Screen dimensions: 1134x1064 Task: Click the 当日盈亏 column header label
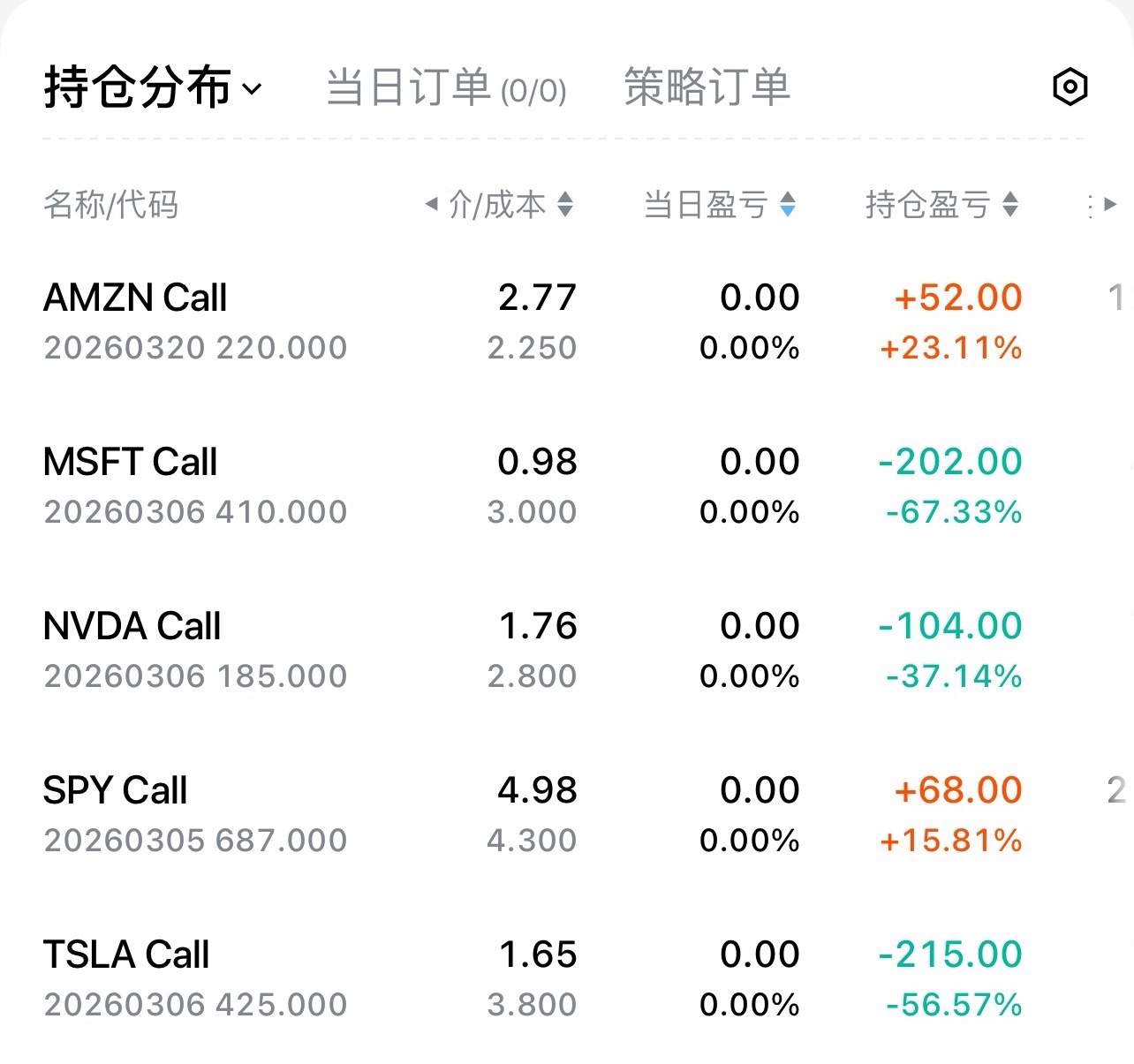(x=705, y=205)
